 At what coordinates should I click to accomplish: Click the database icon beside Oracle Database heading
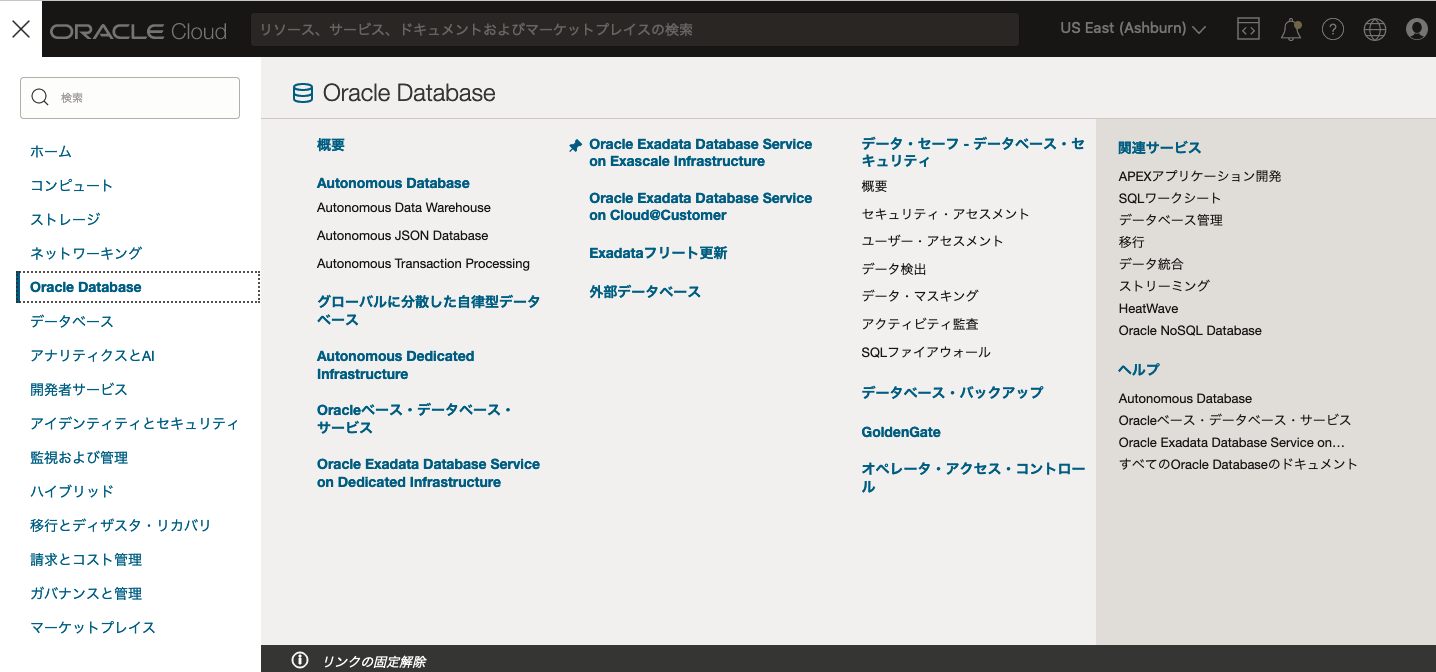302,92
